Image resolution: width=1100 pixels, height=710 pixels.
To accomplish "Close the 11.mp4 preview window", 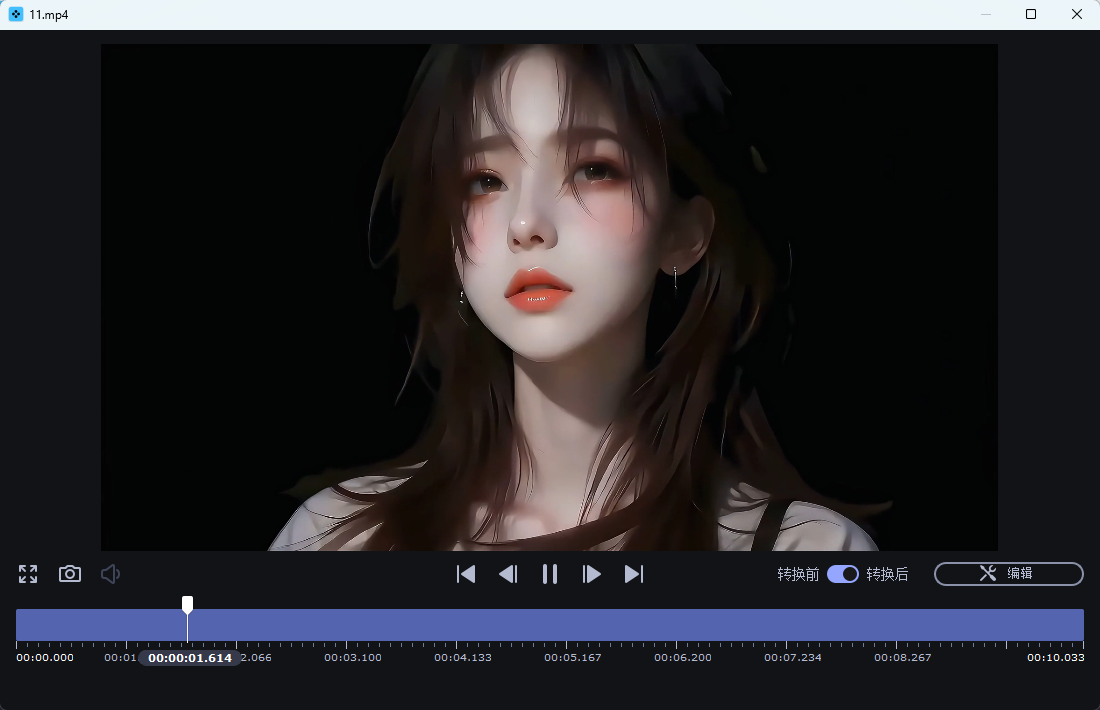I will coord(1077,14).
